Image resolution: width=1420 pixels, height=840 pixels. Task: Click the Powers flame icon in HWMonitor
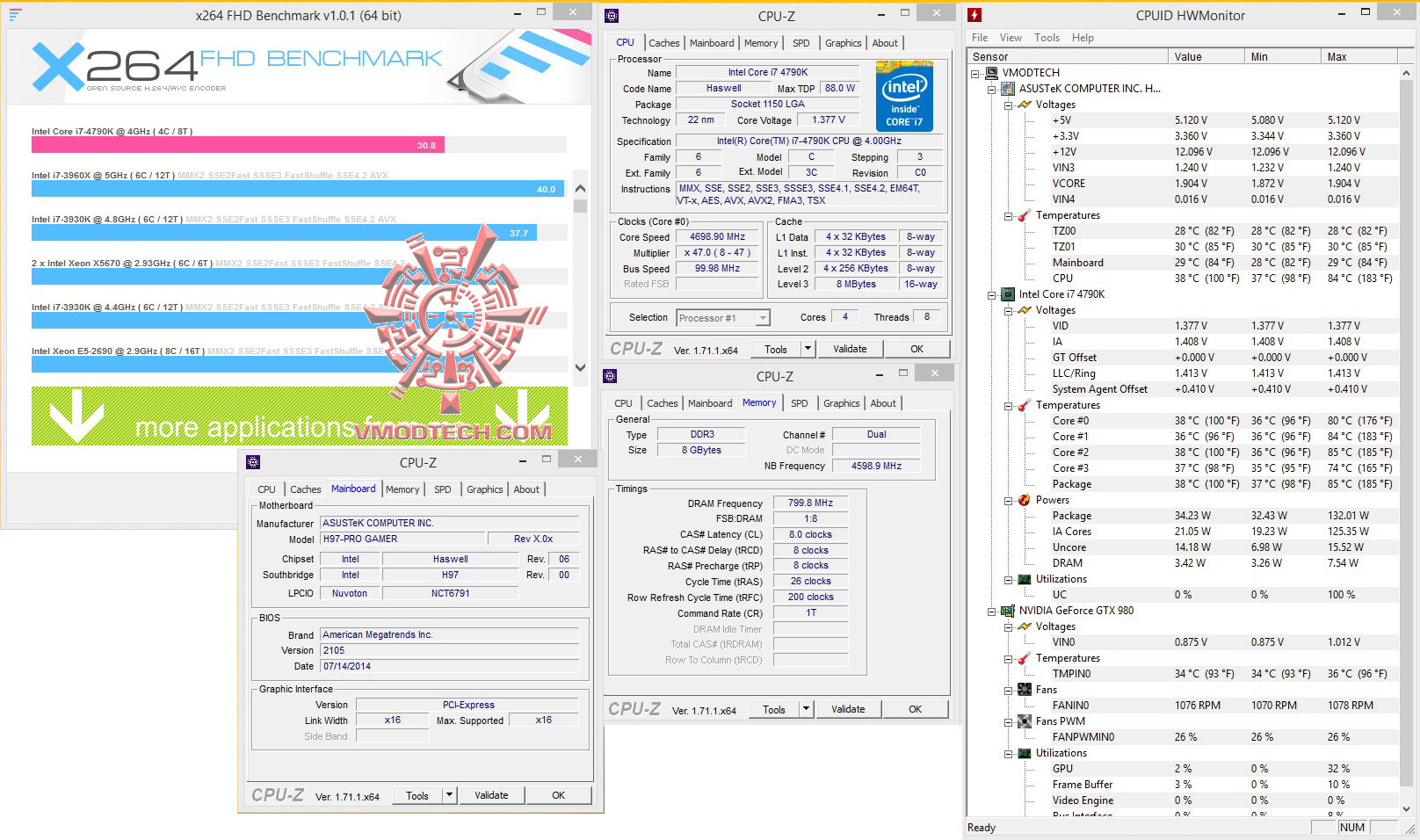(x=1025, y=500)
